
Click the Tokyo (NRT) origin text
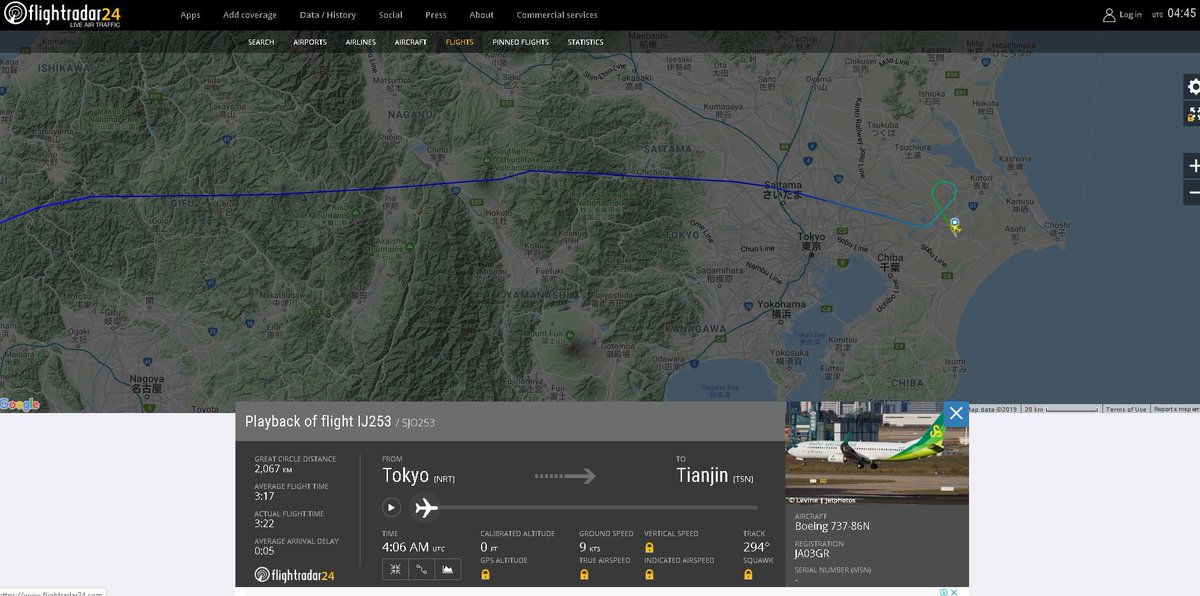(418, 476)
